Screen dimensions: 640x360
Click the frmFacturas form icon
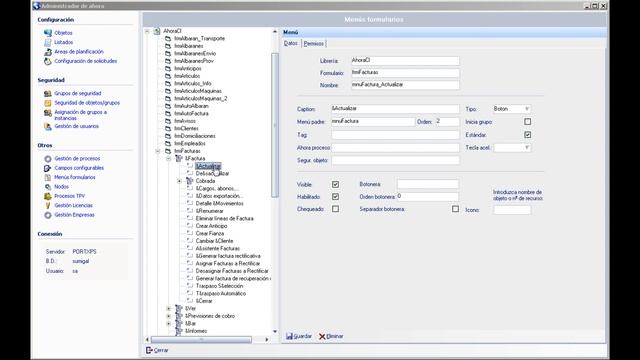(168, 151)
